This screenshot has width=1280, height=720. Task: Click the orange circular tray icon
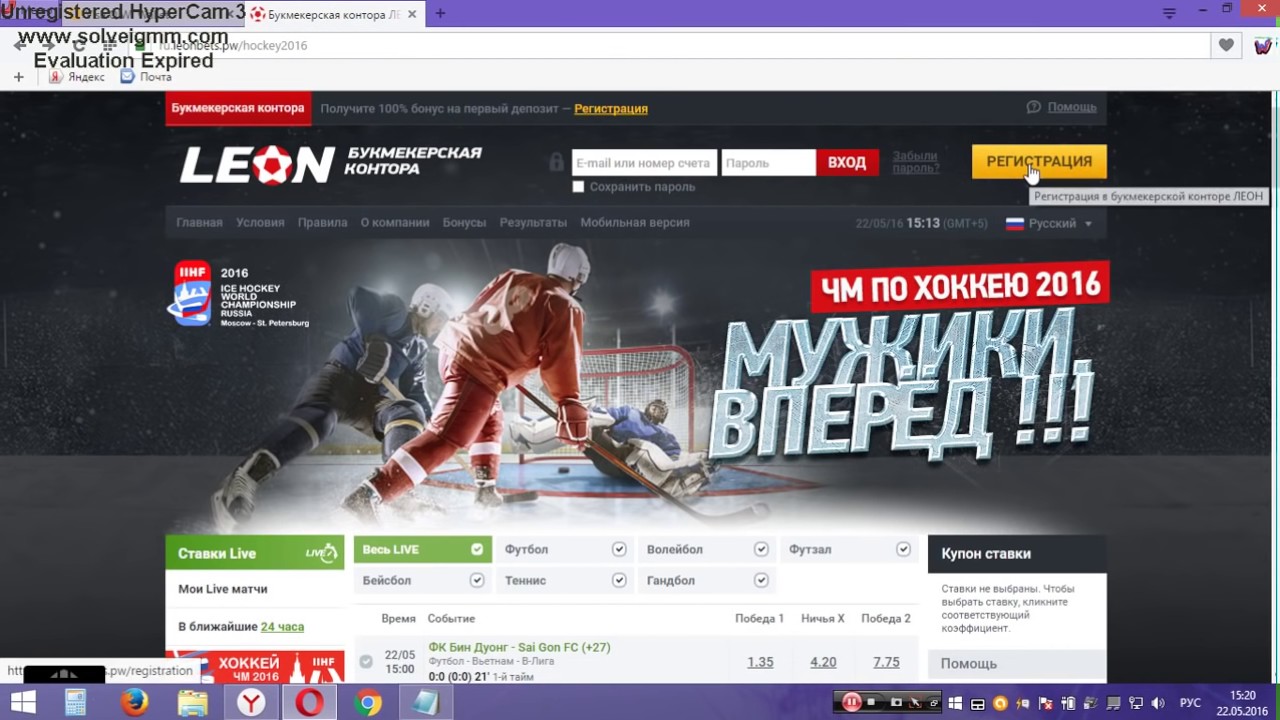pyautogui.click(x=999, y=703)
